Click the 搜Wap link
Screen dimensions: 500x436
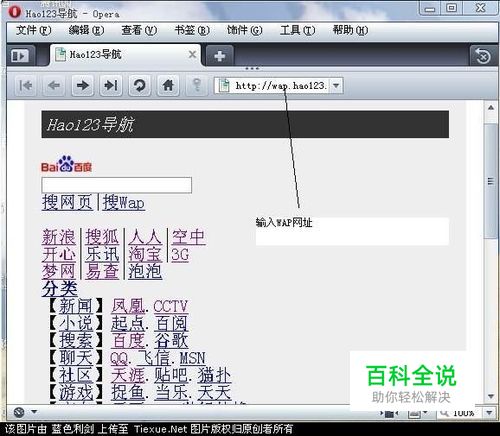[124, 202]
